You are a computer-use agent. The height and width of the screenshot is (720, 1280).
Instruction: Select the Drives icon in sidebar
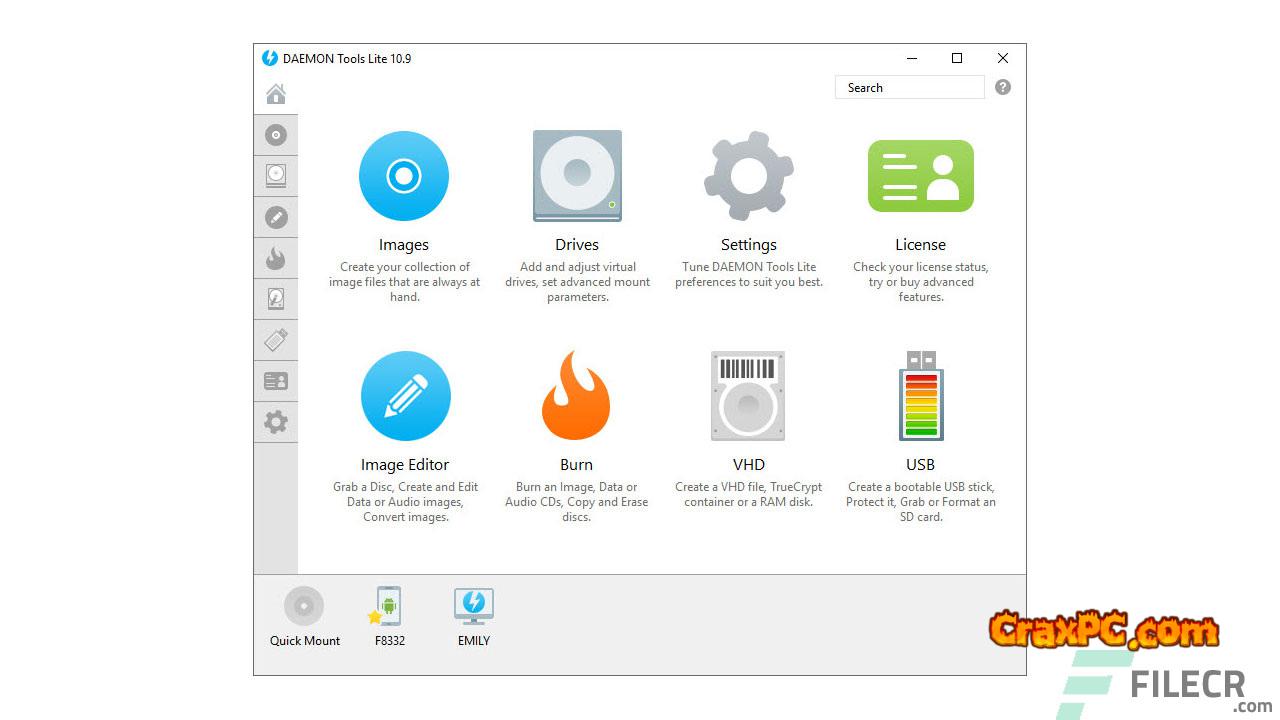276,176
